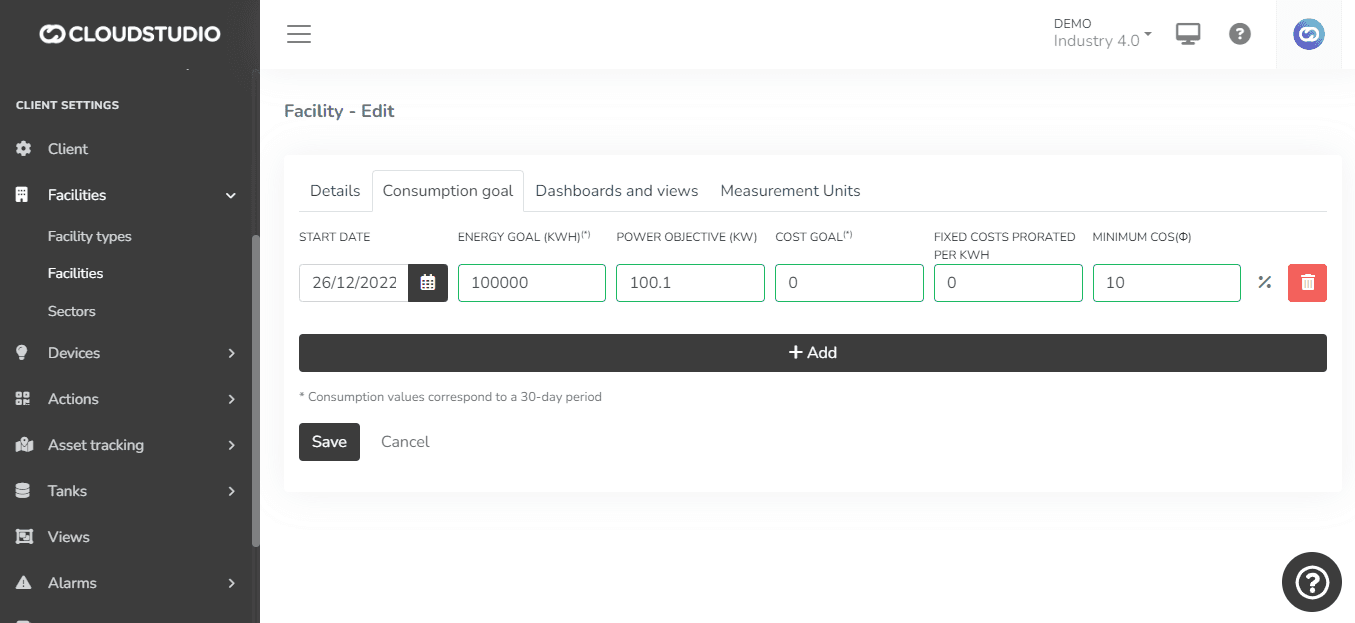Select Facility types in sidebar

[90, 237]
